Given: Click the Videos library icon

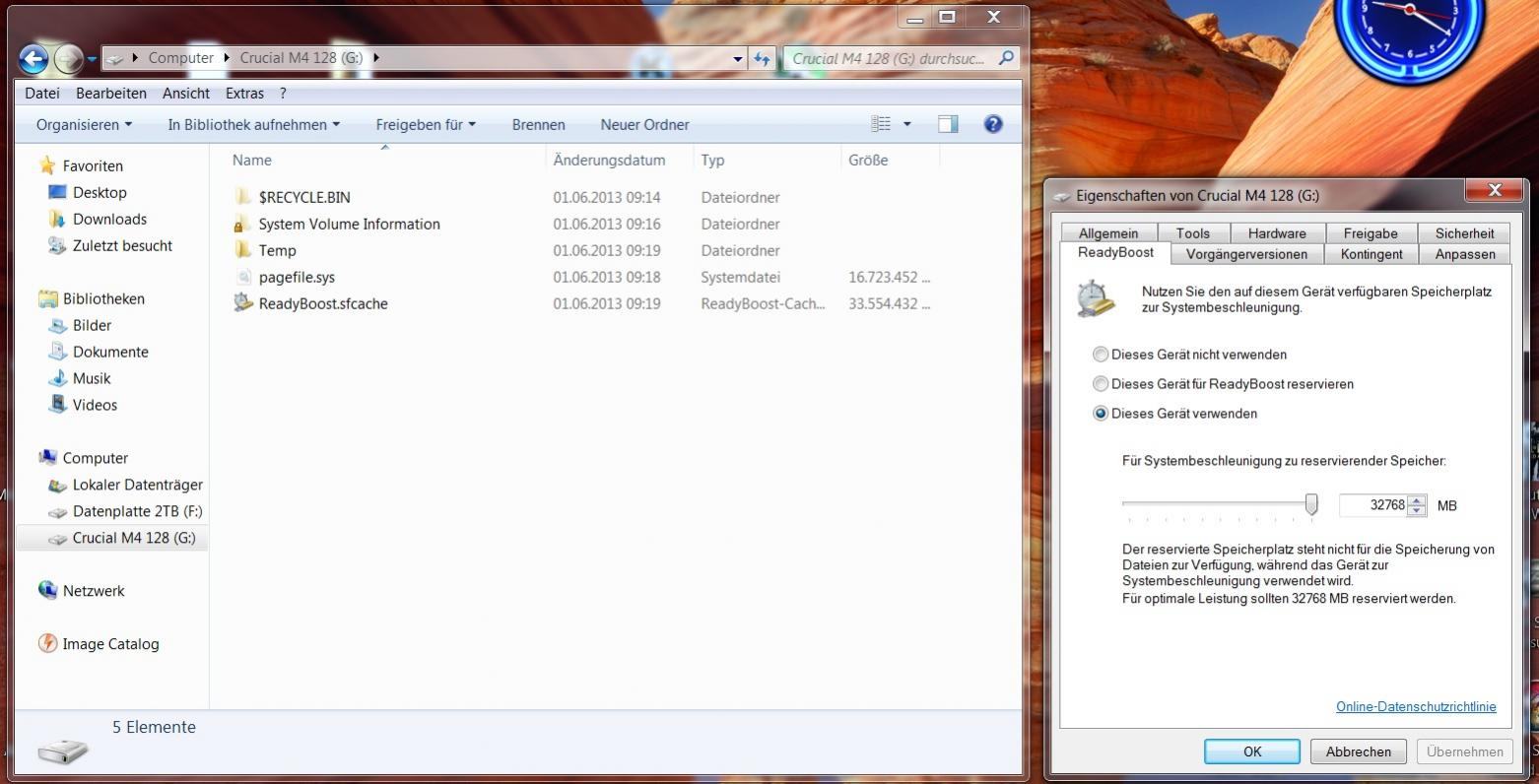Looking at the screenshot, I should click(x=57, y=405).
